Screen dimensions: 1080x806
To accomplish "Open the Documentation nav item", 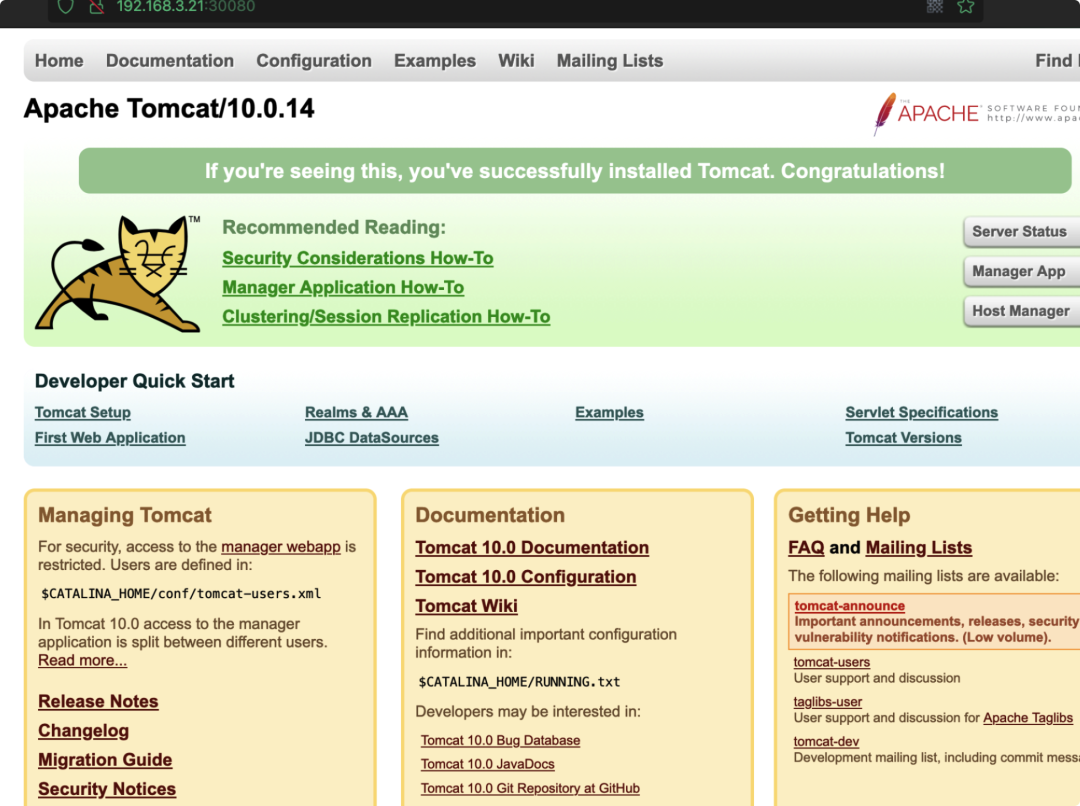I will [170, 61].
